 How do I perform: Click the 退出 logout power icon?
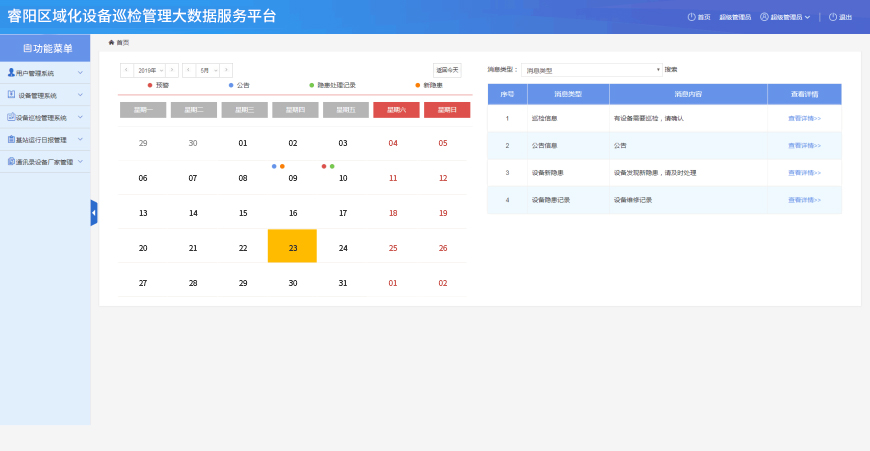point(832,17)
